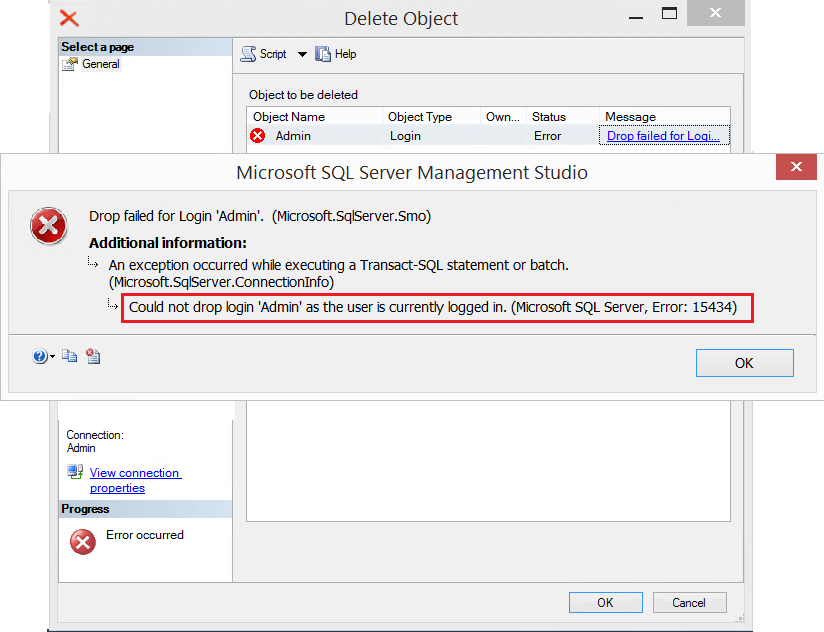
Task: Open View connection properties link
Action: [135, 480]
